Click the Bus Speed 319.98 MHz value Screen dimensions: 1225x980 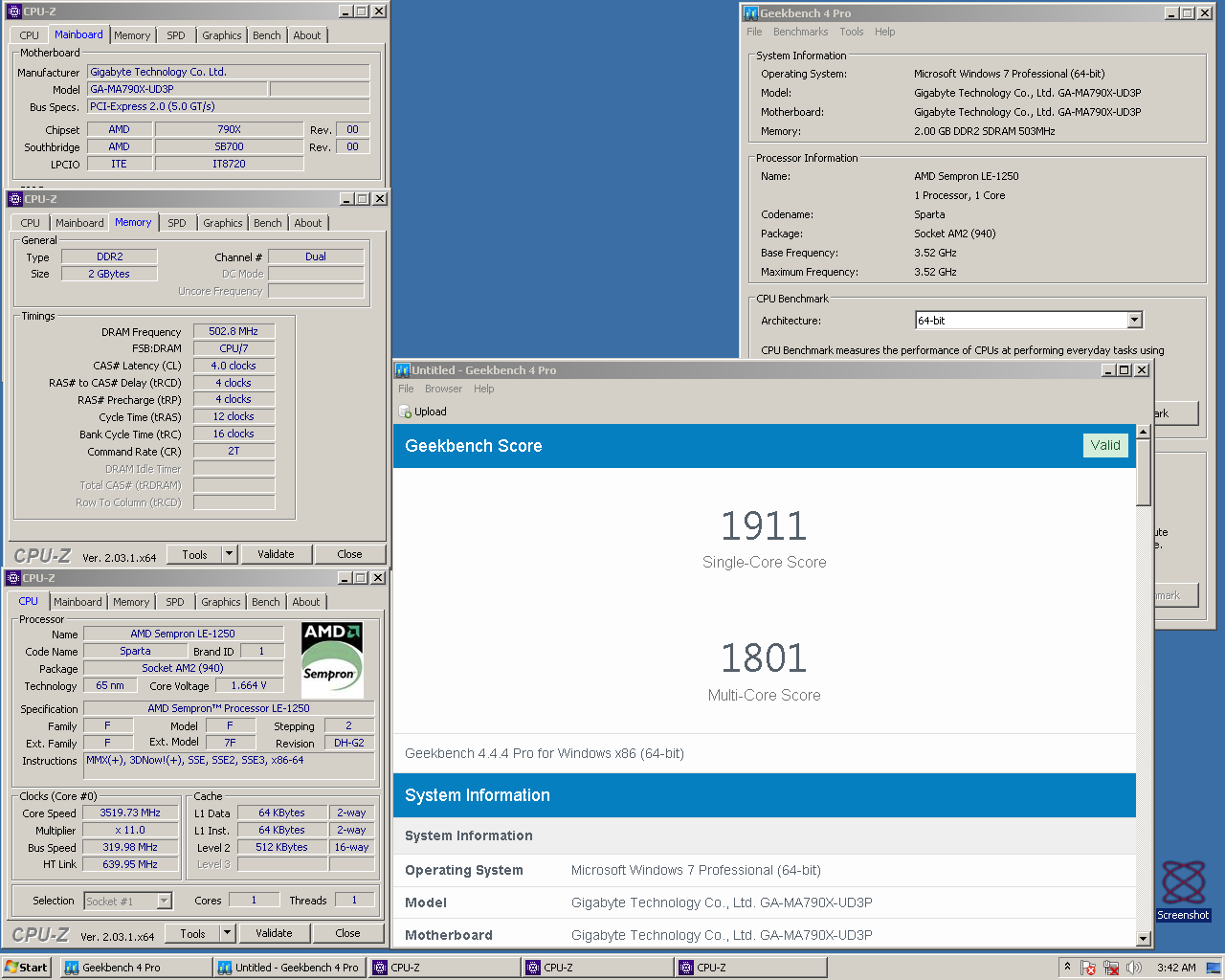coord(130,847)
